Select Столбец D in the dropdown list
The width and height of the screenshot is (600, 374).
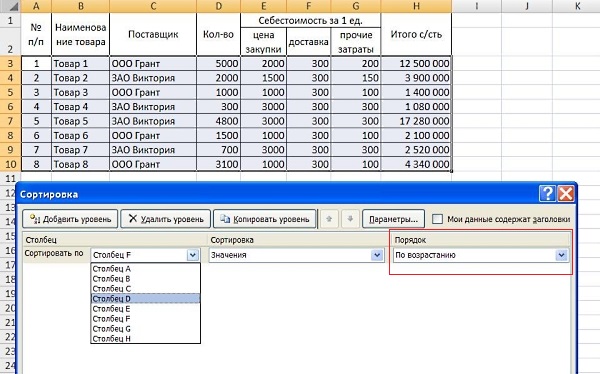(145, 299)
